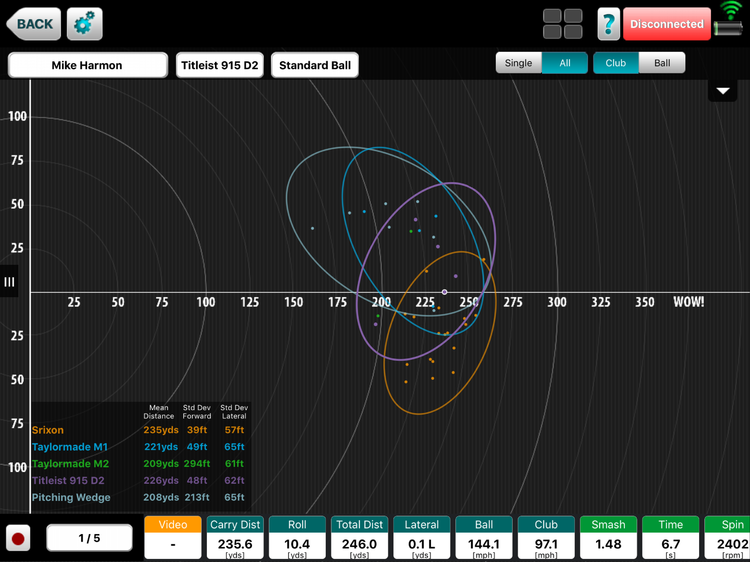Open help via the question mark icon
Image resolution: width=750 pixels, height=562 pixels.
608,24
